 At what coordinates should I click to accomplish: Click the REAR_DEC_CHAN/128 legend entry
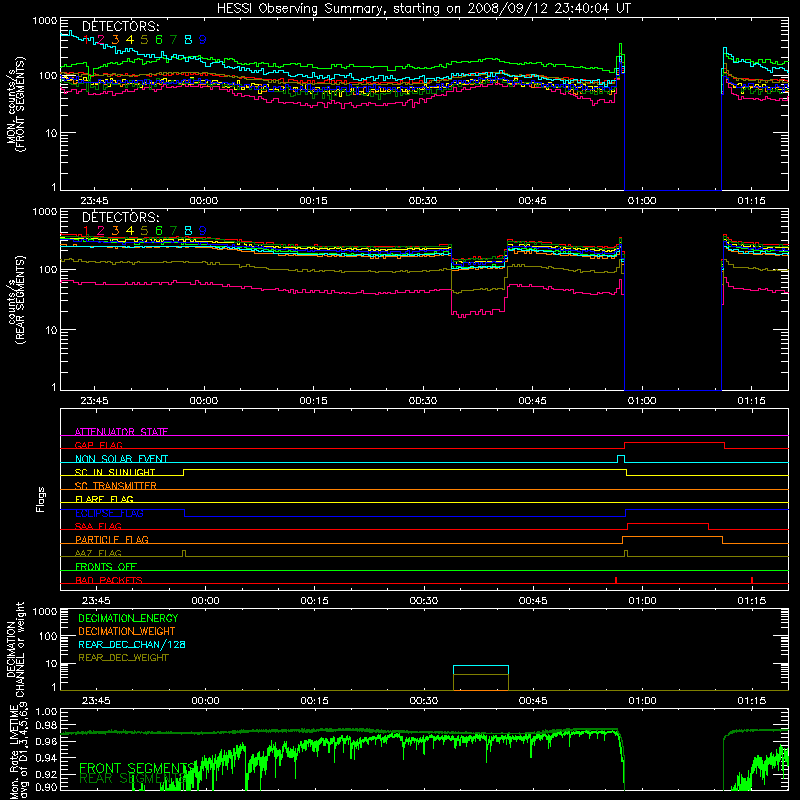coord(132,645)
